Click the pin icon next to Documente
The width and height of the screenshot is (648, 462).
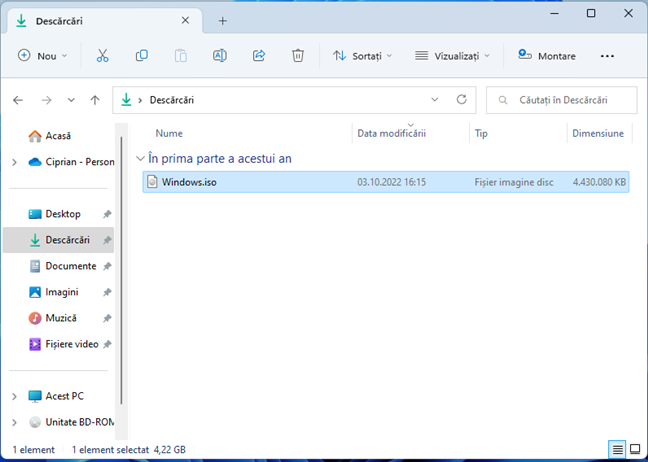click(x=107, y=266)
